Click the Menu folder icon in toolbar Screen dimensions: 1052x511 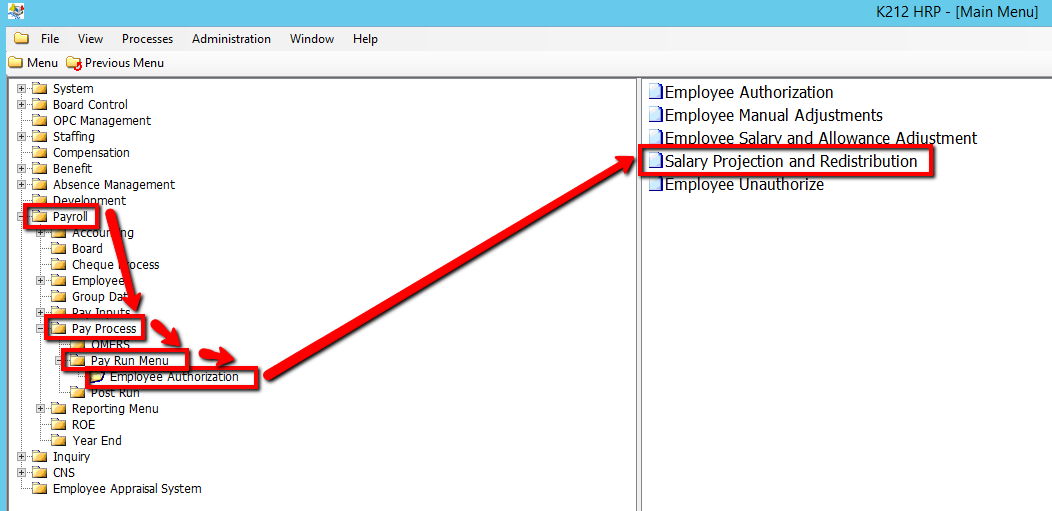15,63
